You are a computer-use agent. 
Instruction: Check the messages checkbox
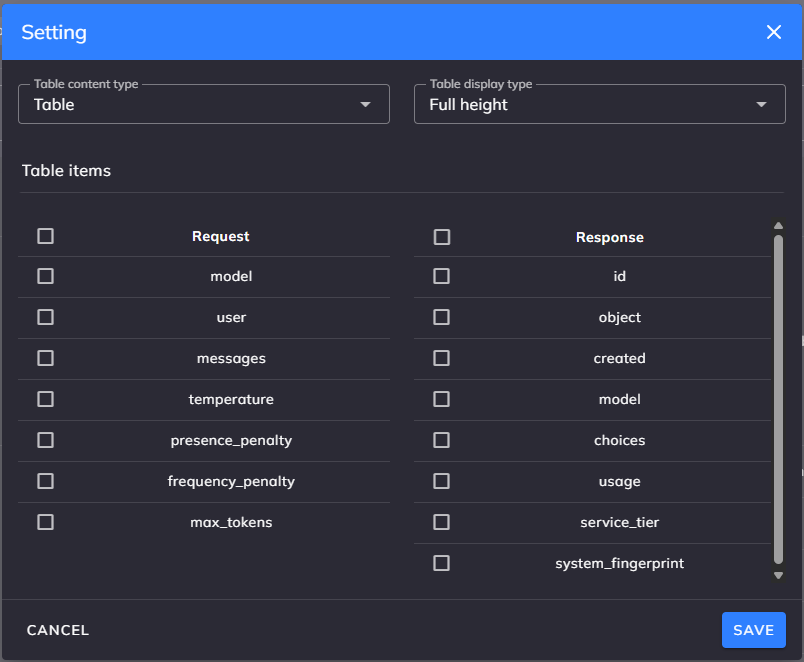click(46, 358)
